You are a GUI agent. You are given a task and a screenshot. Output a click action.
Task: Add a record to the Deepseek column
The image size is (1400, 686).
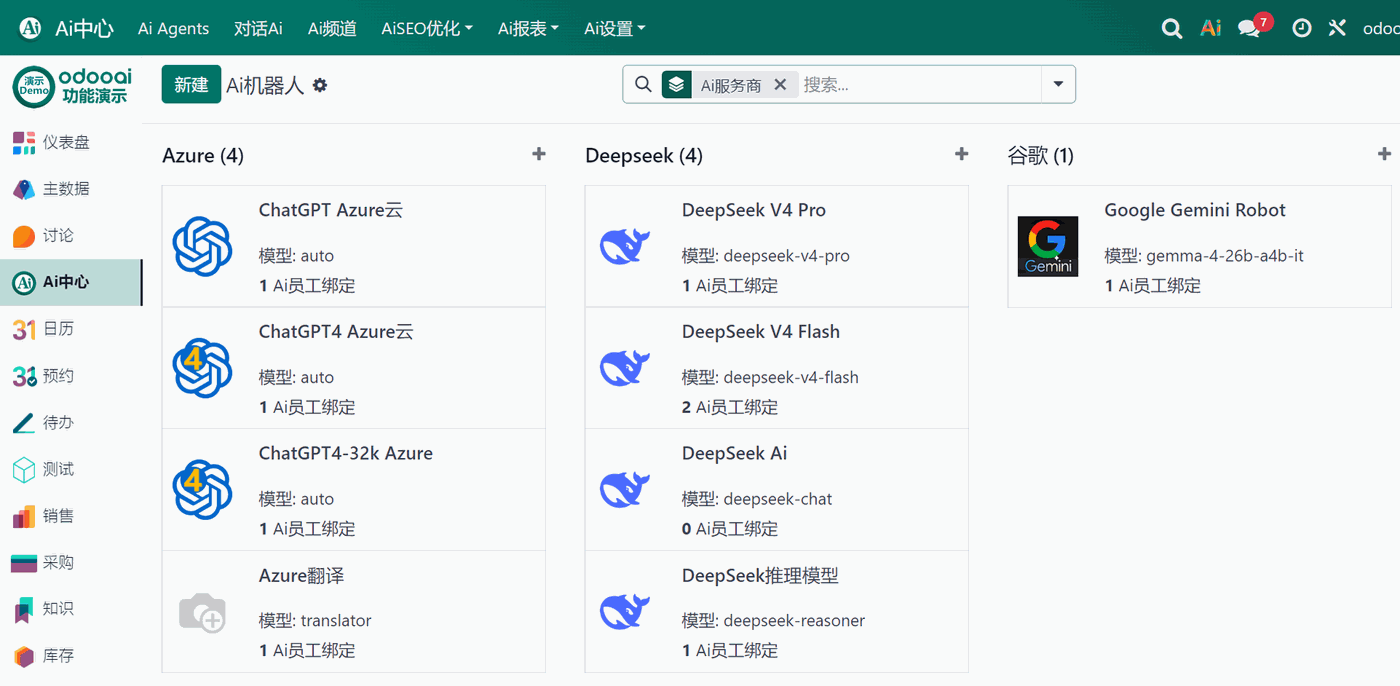[x=962, y=154]
